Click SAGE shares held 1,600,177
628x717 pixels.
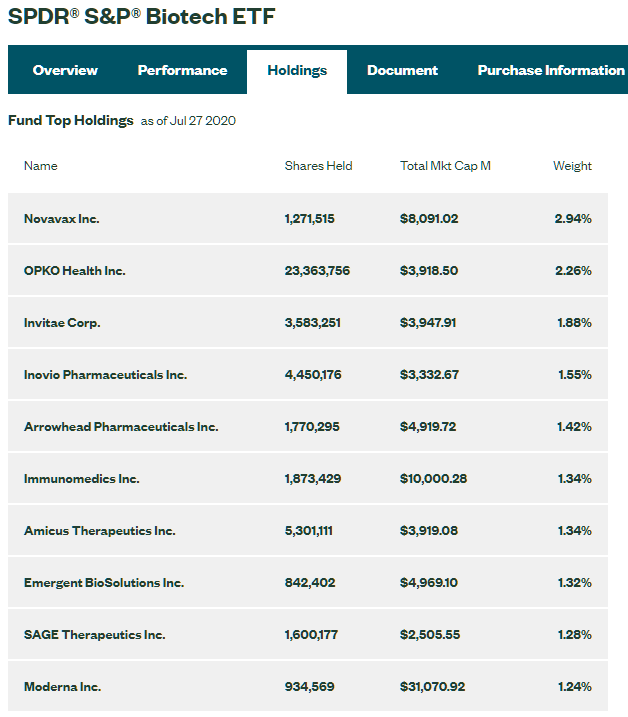(311, 635)
